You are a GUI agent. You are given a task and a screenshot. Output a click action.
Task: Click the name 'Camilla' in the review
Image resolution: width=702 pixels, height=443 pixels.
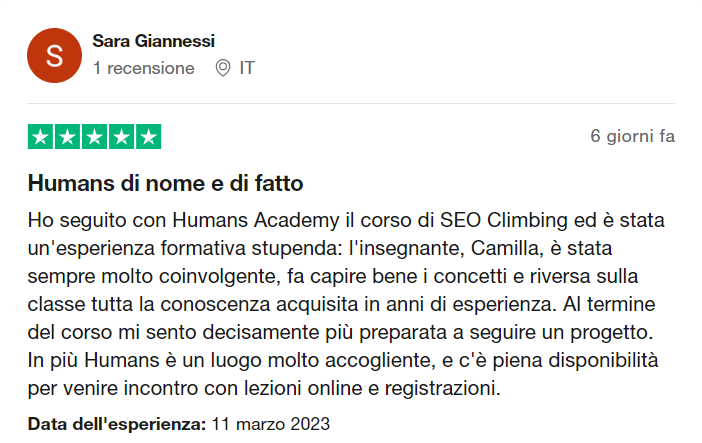pos(504,248)
